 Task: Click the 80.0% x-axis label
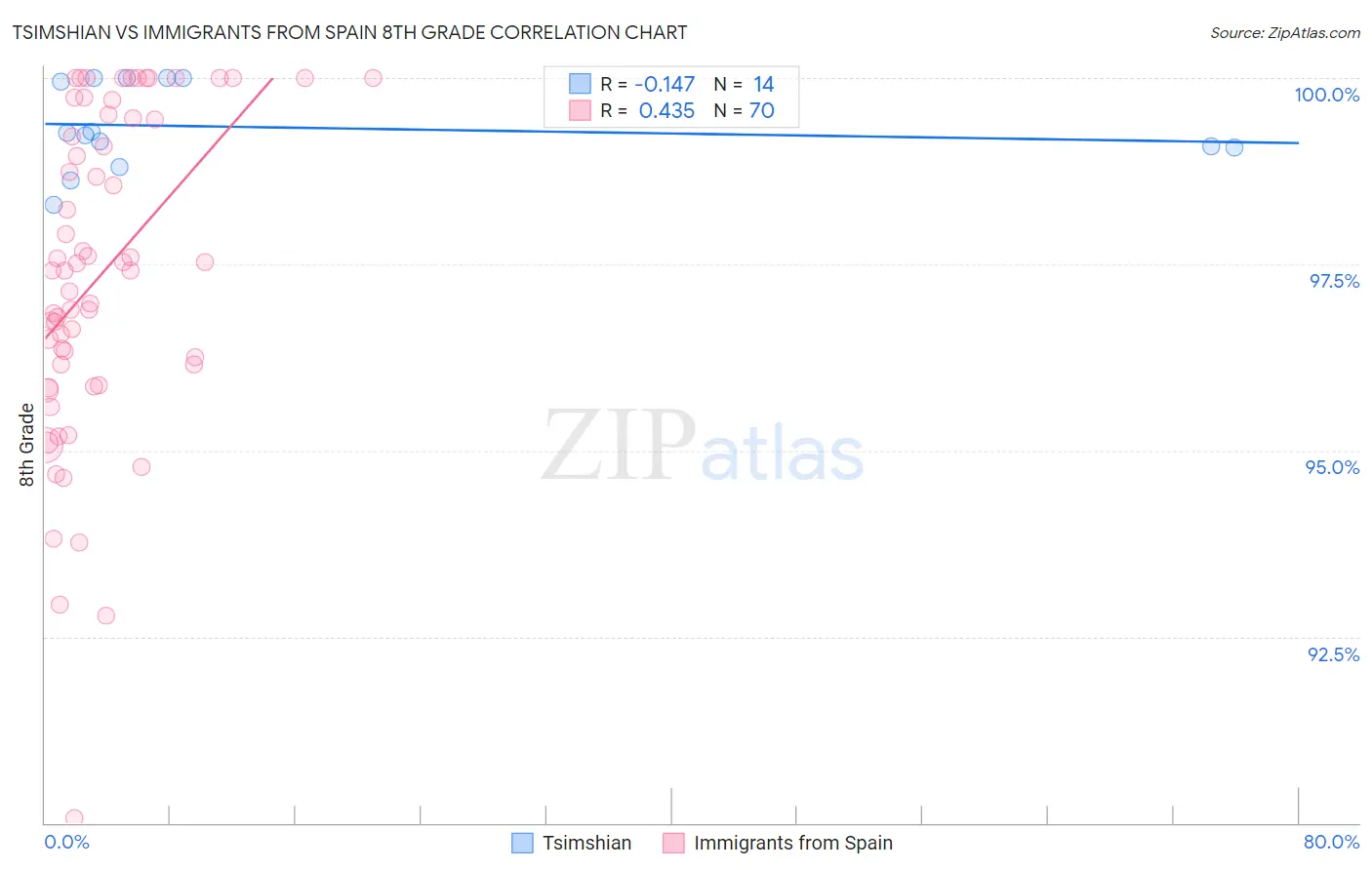coord(1331,842)
